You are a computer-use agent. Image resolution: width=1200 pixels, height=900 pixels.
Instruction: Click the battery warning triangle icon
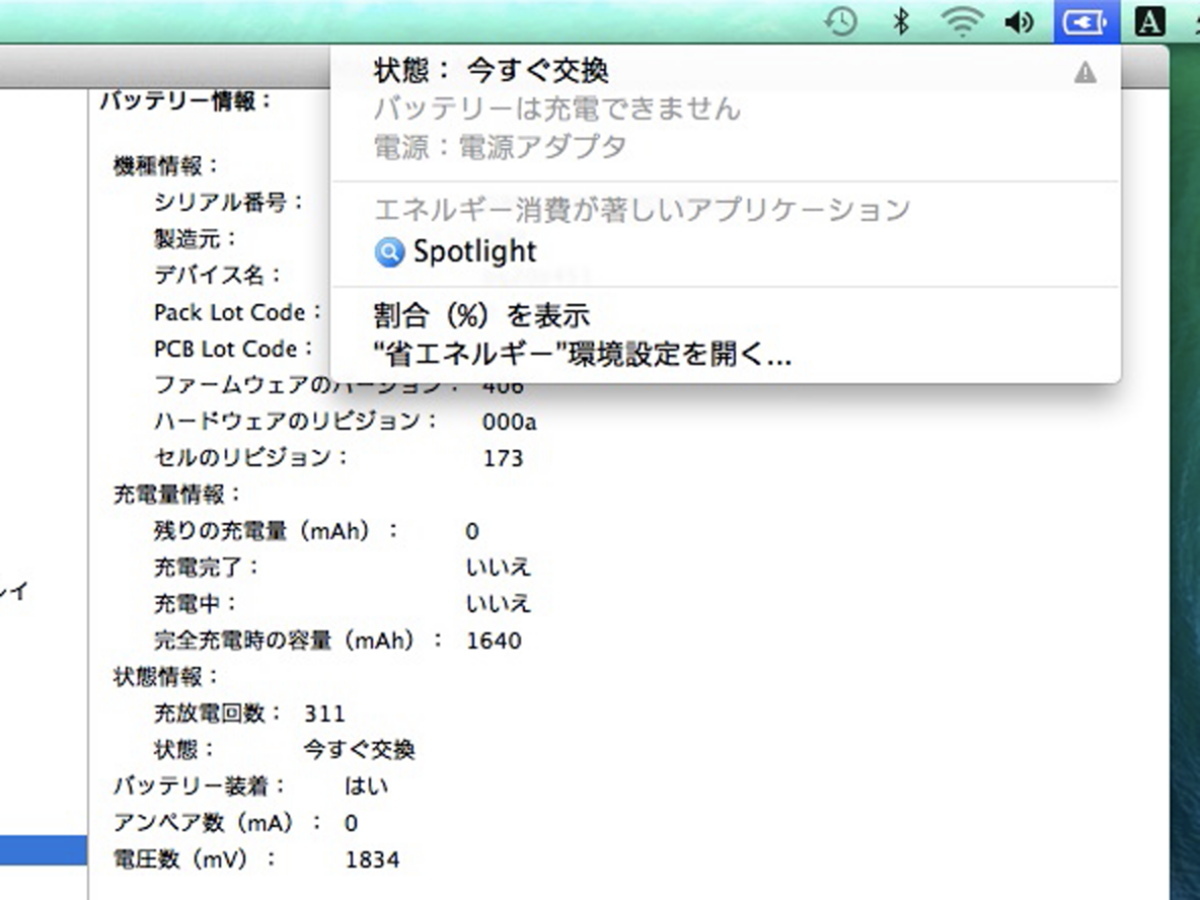[1085, 72]
